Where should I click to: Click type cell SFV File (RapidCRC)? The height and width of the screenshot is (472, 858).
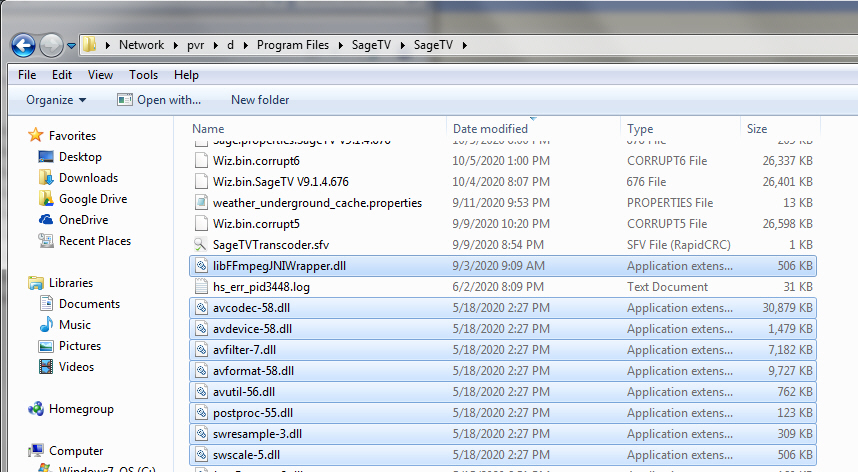pos(679,245)
